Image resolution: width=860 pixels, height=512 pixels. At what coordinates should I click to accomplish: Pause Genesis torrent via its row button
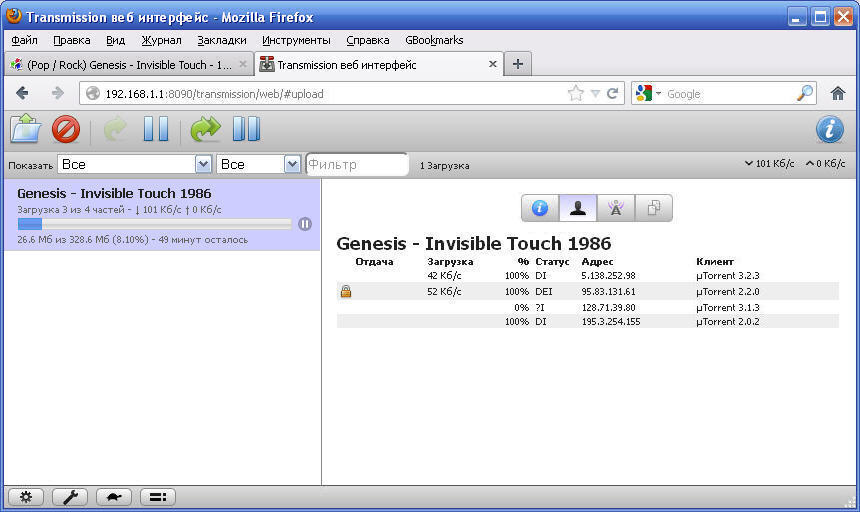tap(305, 224)
